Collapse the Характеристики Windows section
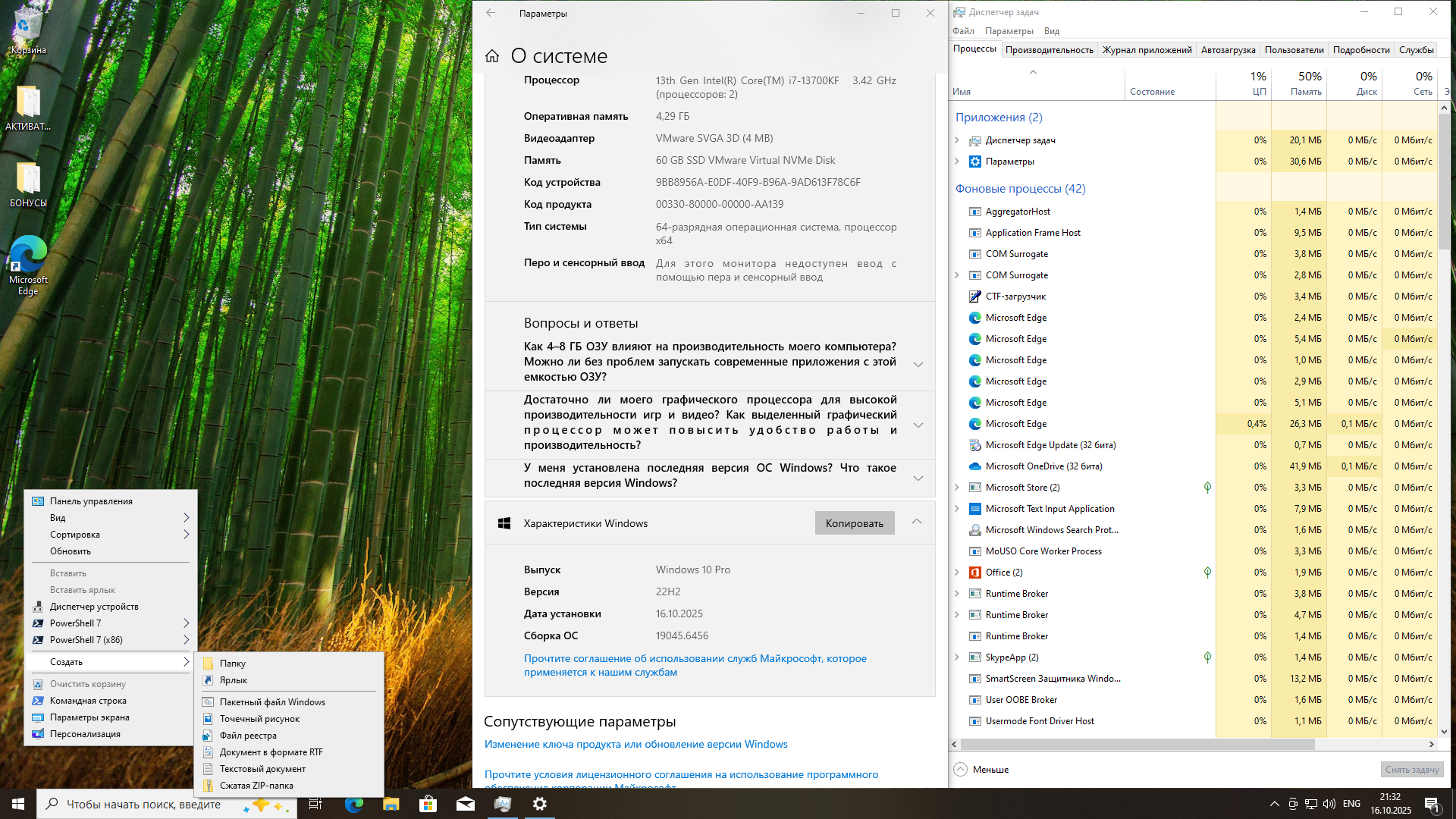Image resolution: width=1456 pixels, height=819 pixels. coord(917,522)
